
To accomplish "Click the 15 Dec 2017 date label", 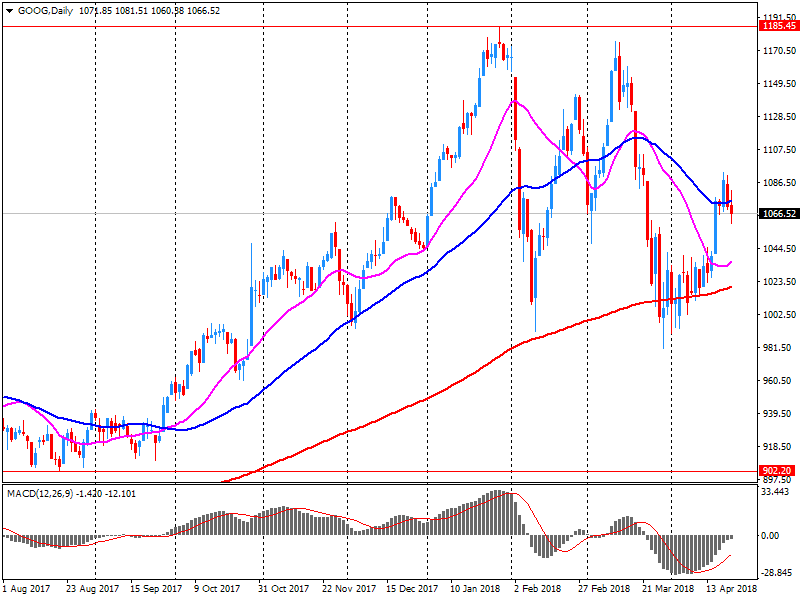I will (412, 588).
